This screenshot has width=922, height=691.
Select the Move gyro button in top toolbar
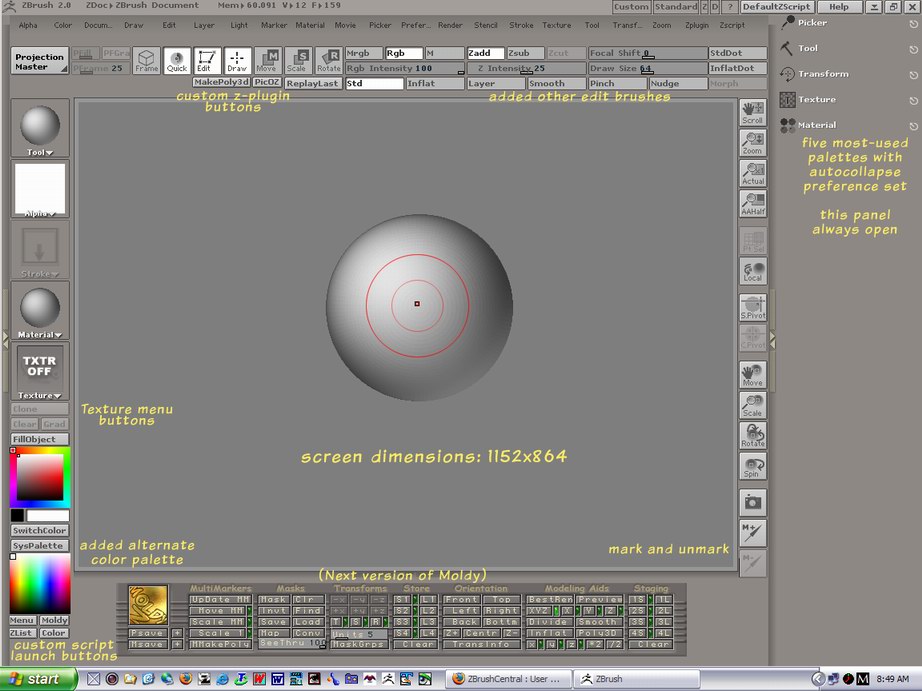[268, 61]
